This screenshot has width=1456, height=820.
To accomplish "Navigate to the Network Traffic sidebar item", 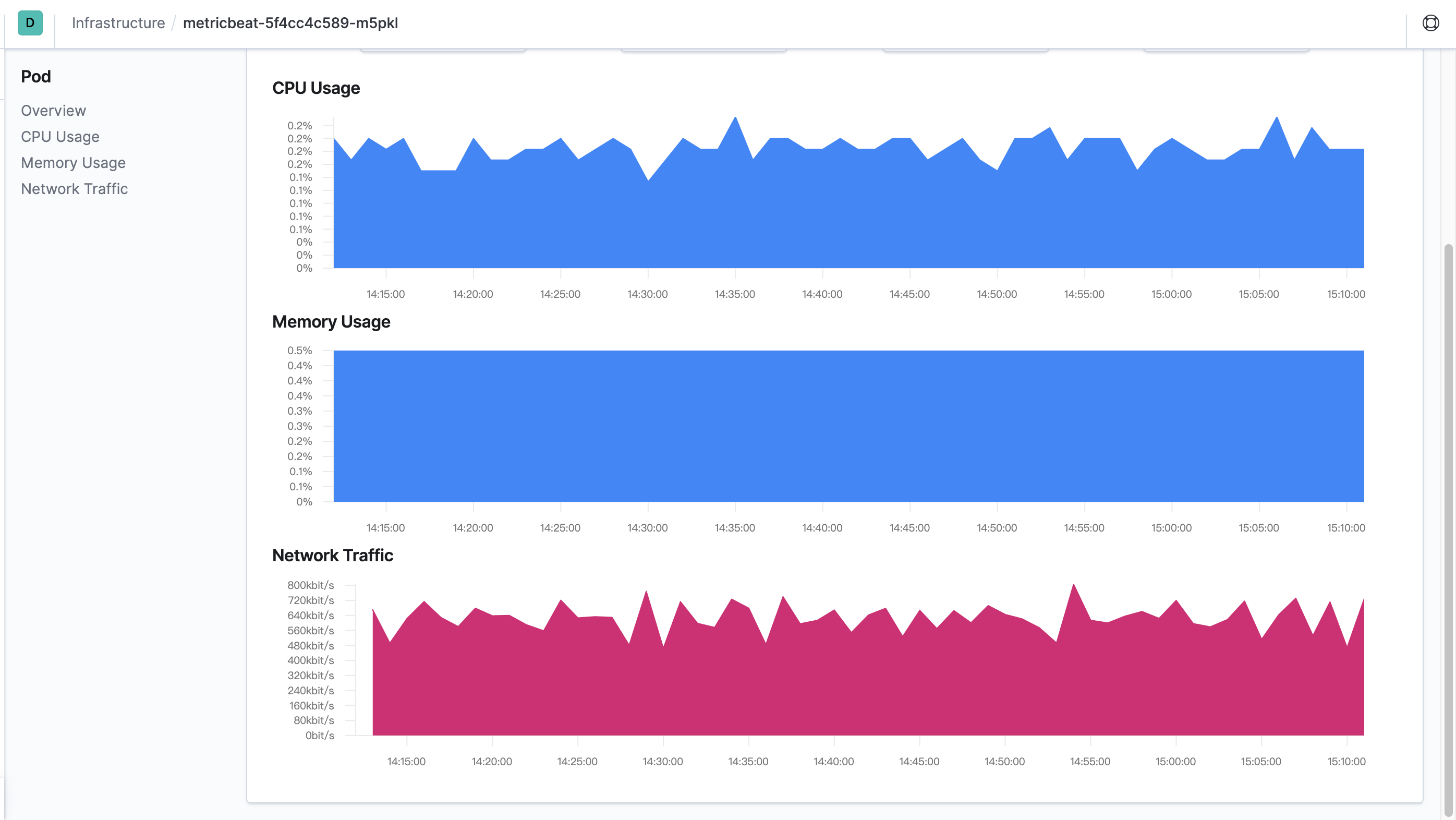I will click(x=74, y=188).
